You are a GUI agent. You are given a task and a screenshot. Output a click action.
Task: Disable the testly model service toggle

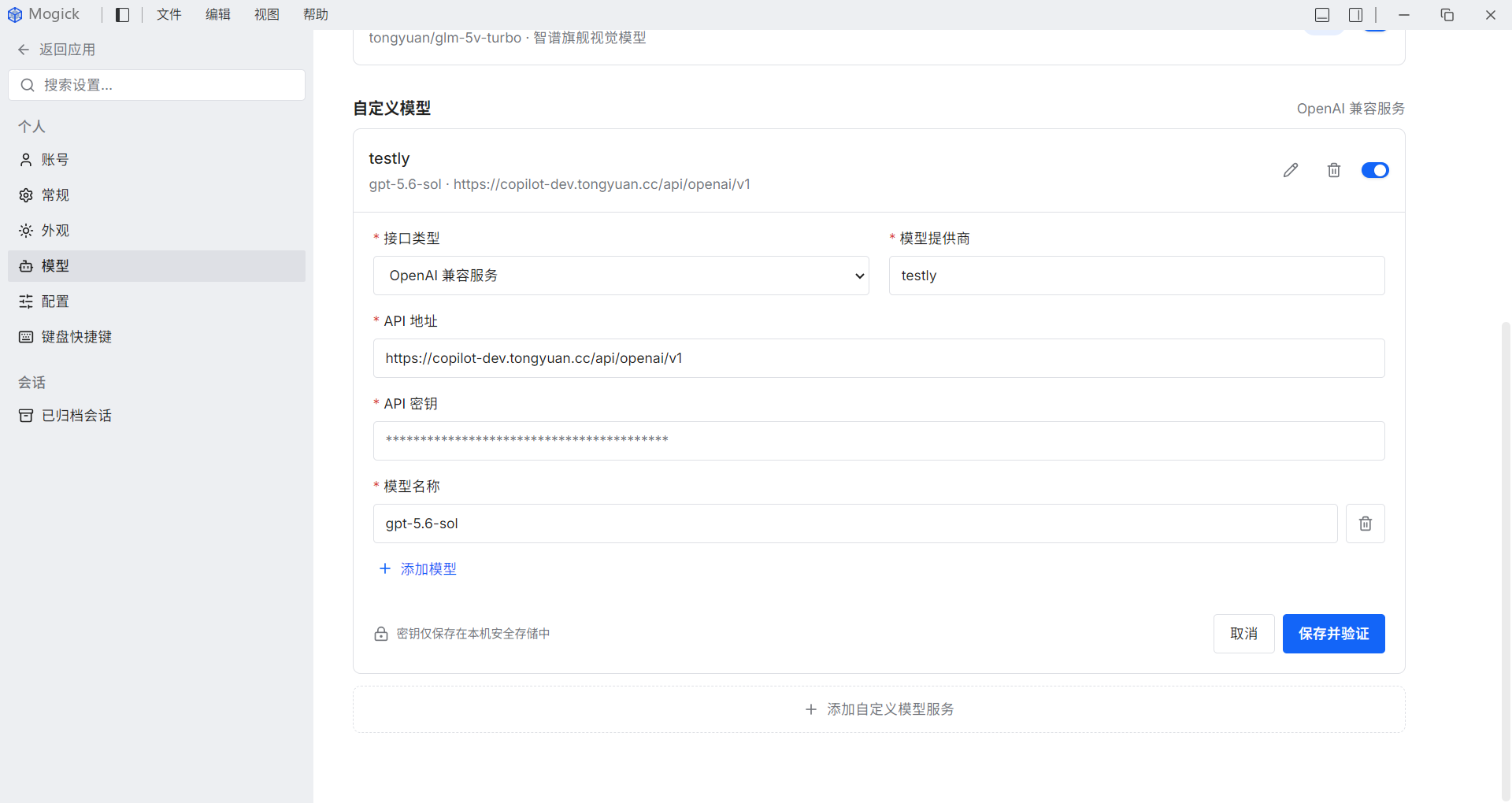[1375, 170]
